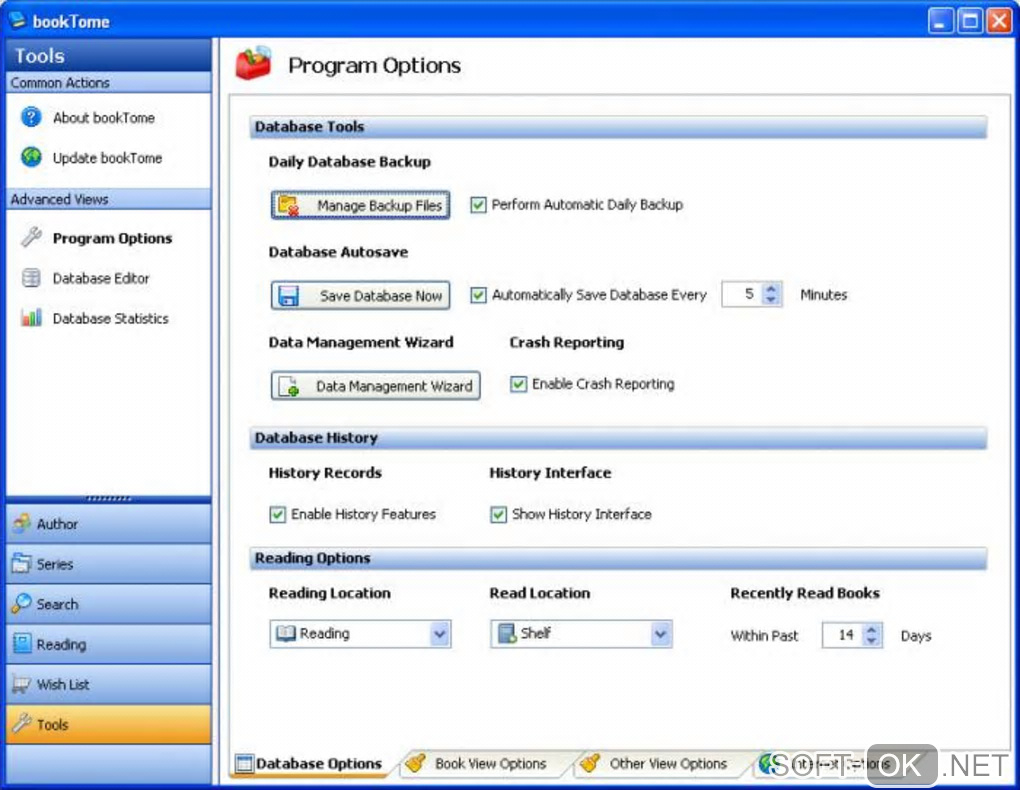Decrease Within Past days with down arrow
Image resolution: width=1020 pixels, height=790 pixels.
coord(871,640)
